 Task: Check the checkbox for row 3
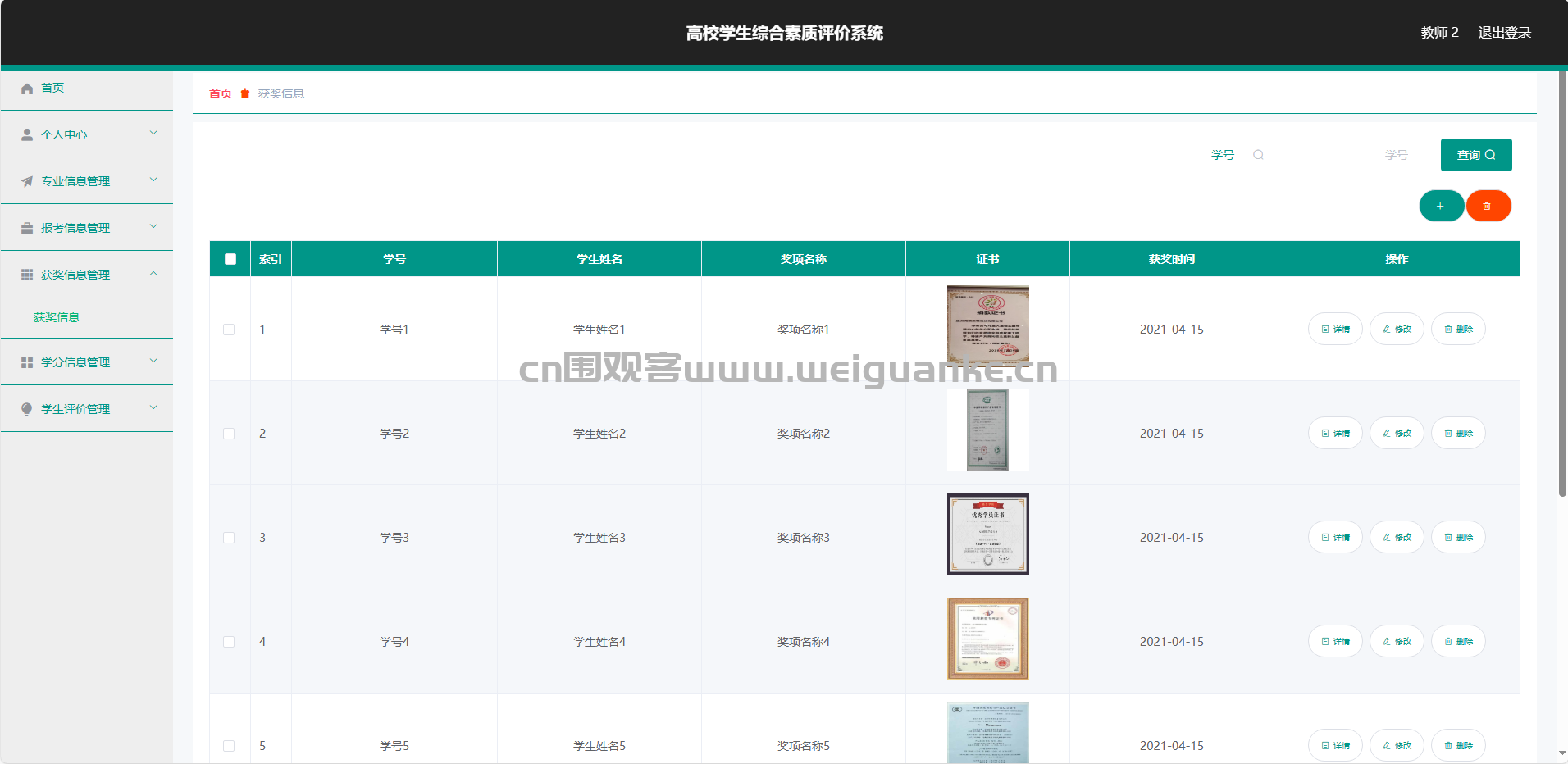pos(229,538)
